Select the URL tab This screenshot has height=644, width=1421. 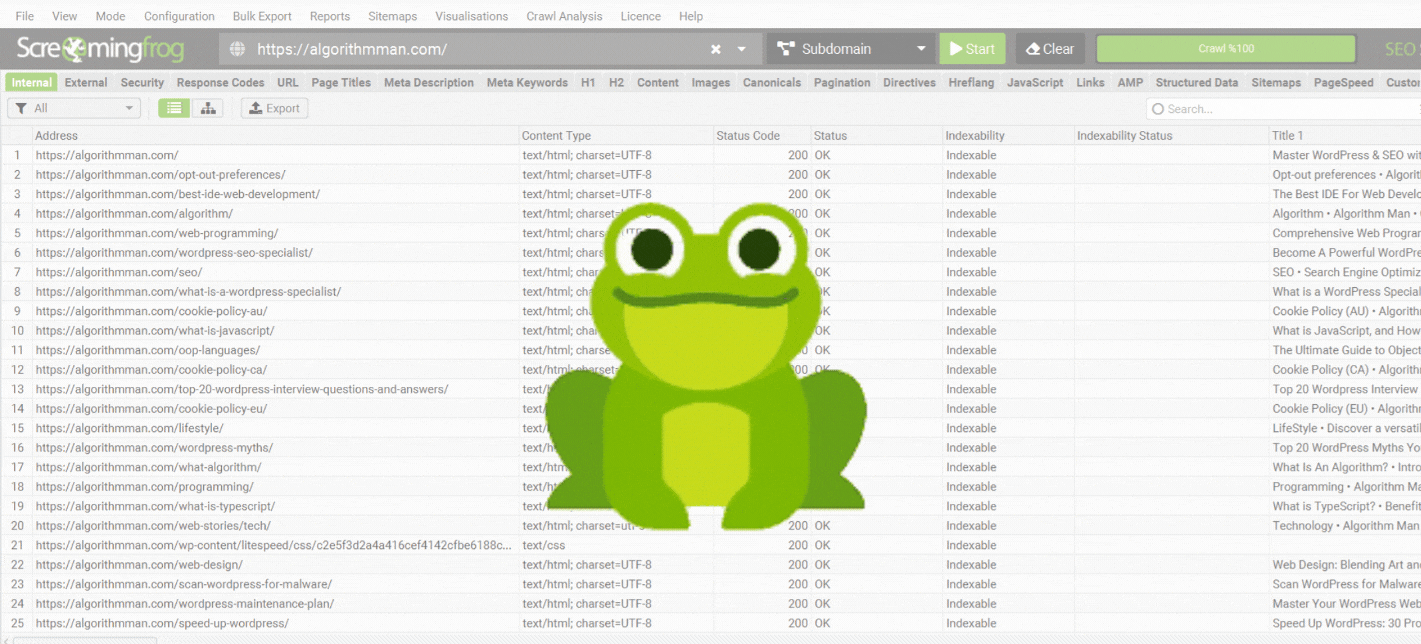pos(288,83)
